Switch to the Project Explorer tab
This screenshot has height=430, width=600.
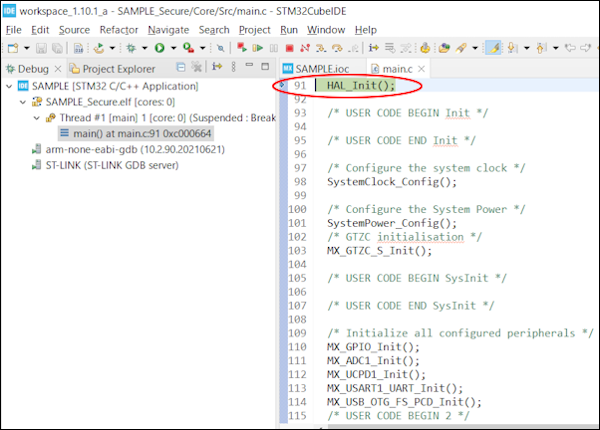point(117,69)
